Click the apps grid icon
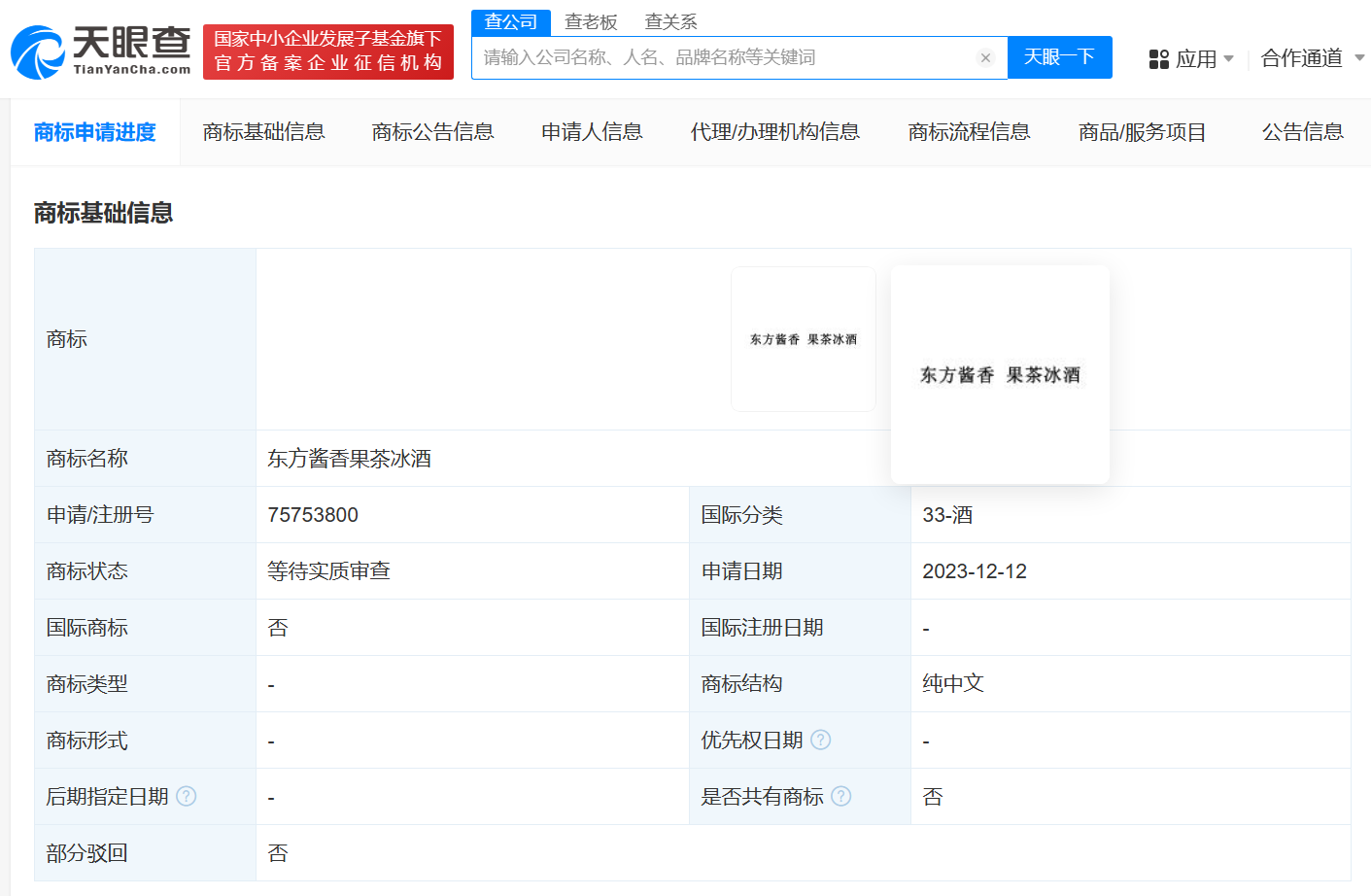This screenshot has height=896, width=1371. point(1158,59)
